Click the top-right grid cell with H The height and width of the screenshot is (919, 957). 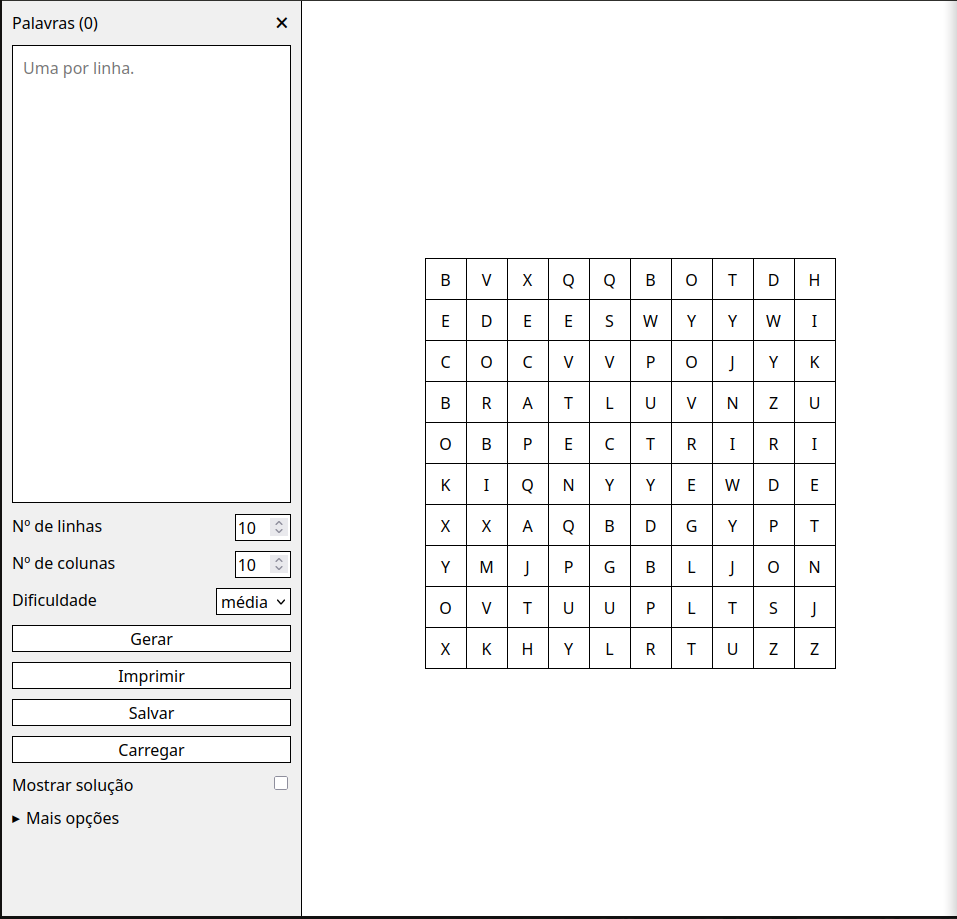point(814,280)
